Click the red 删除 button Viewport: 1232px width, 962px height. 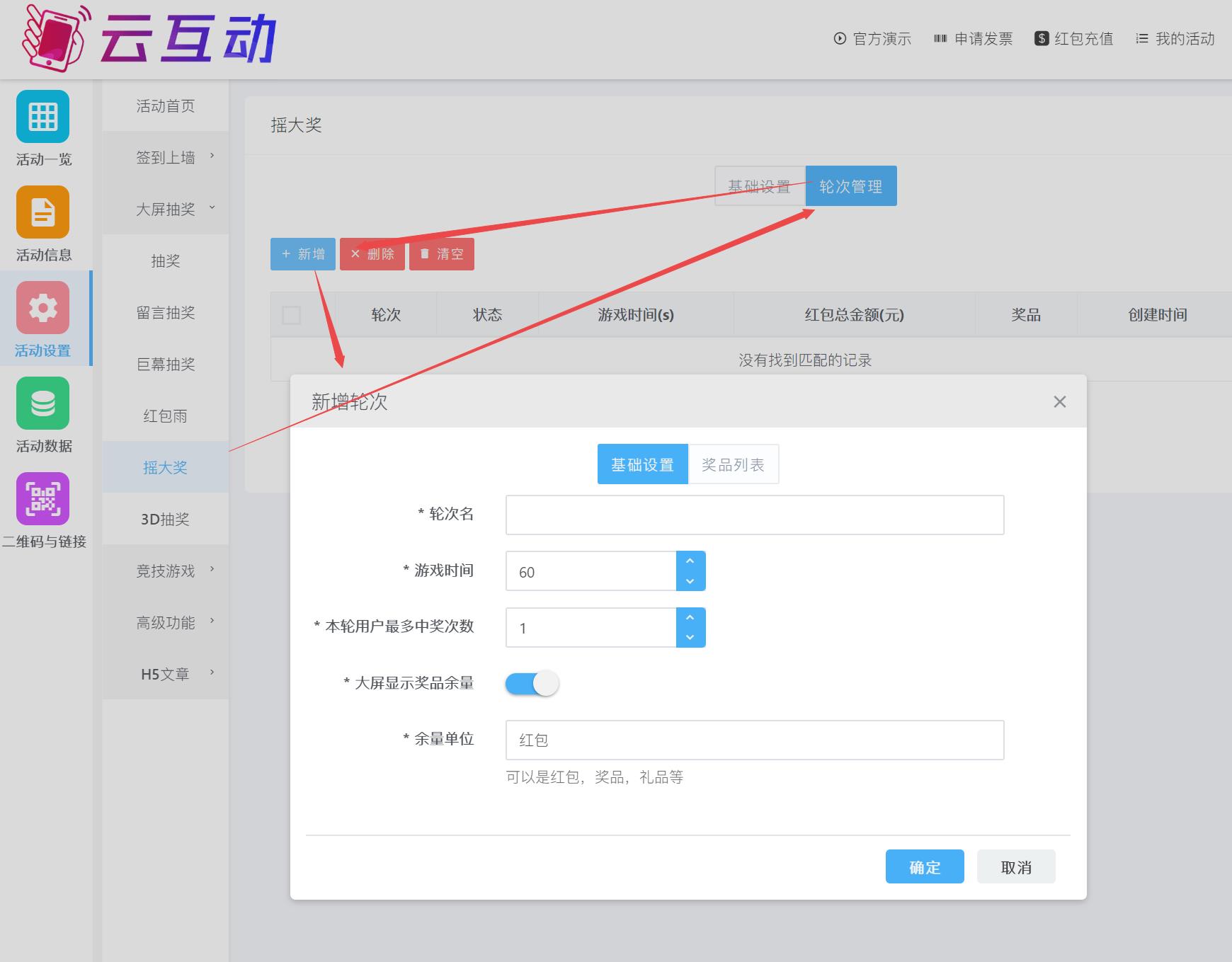click(372, 254)
